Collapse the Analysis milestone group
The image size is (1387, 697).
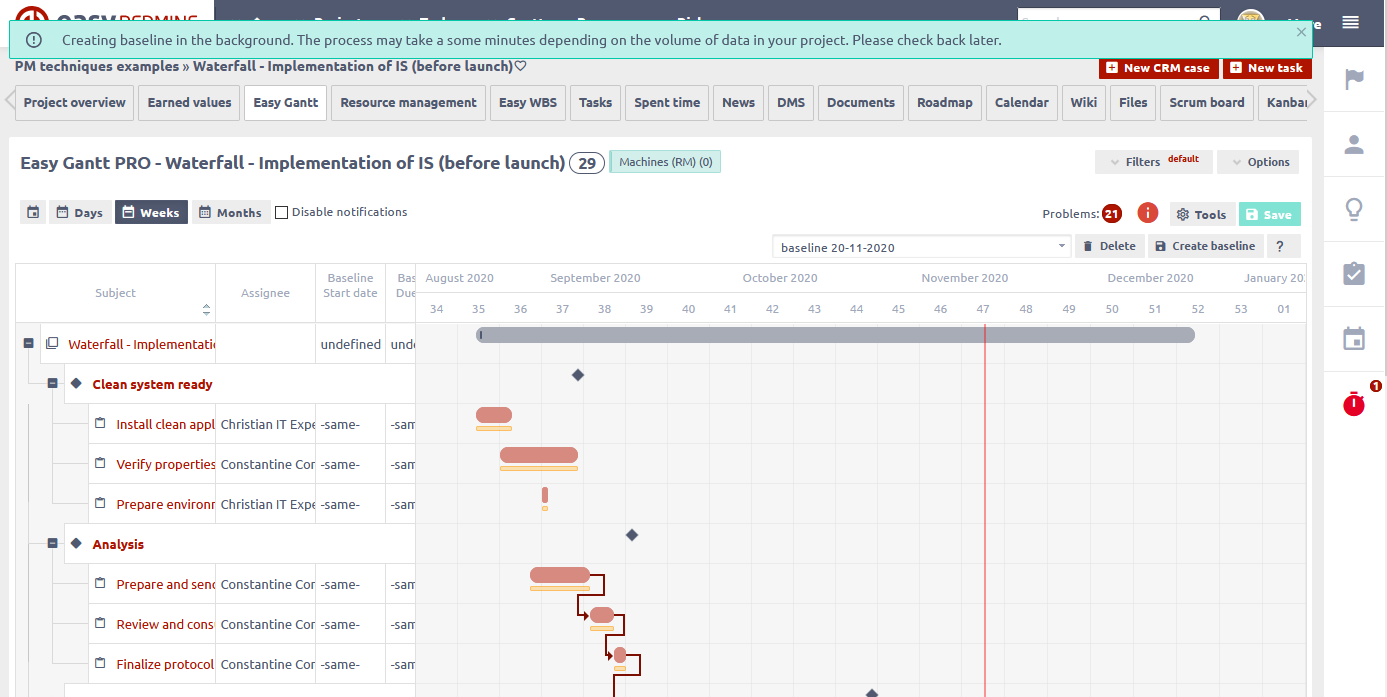pyautogui.click(x=52, y=544)
